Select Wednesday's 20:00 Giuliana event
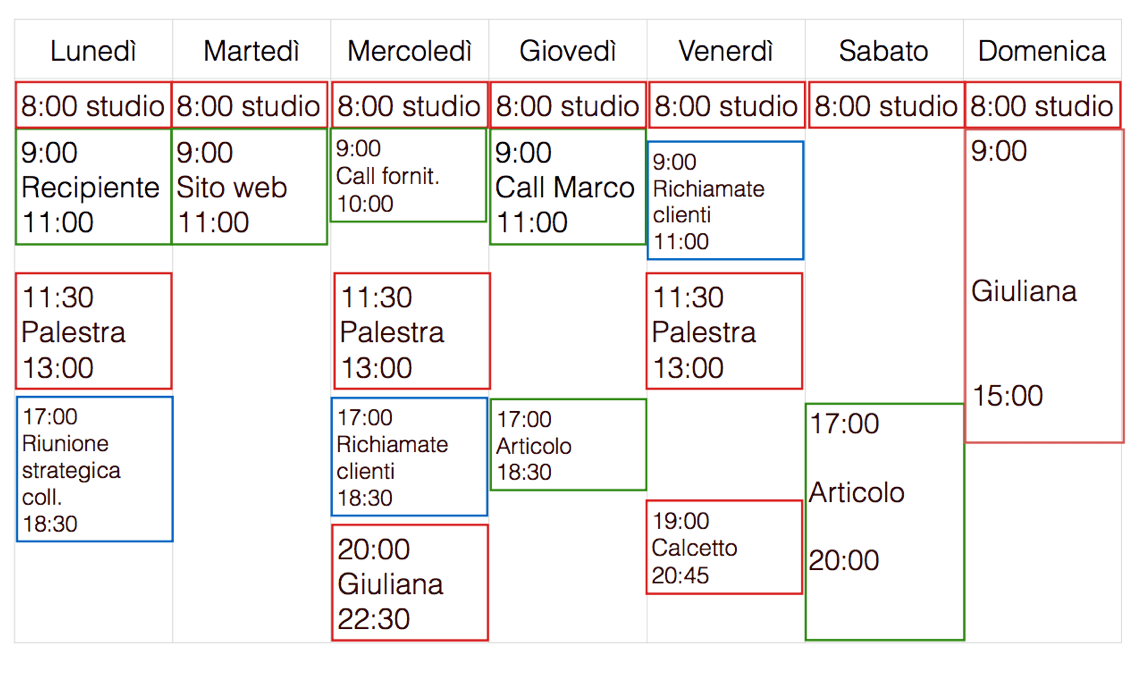Screen dimensions: 1146x676 [x=410, y=582]
